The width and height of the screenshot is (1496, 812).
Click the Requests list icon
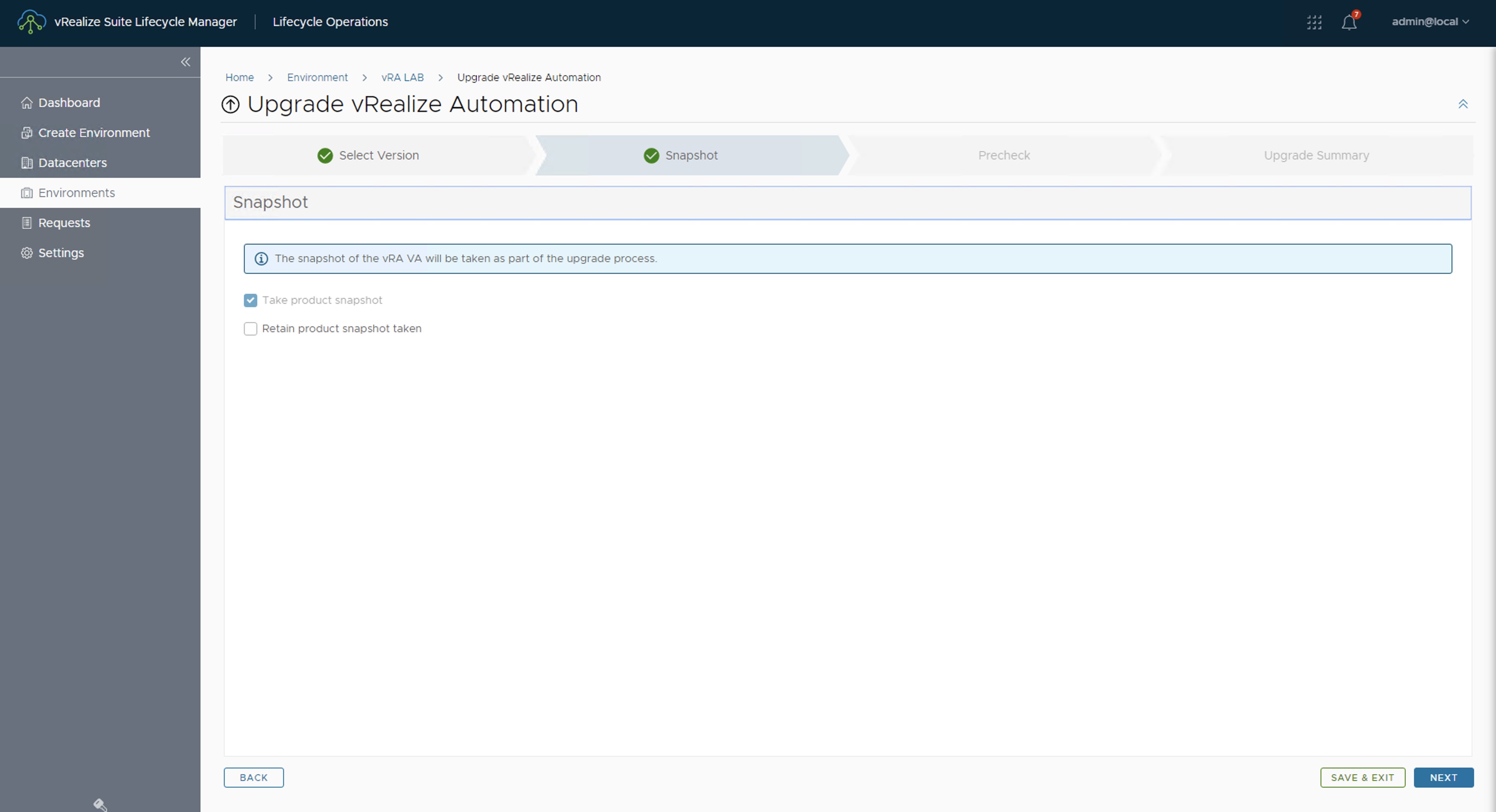(27, 223)
